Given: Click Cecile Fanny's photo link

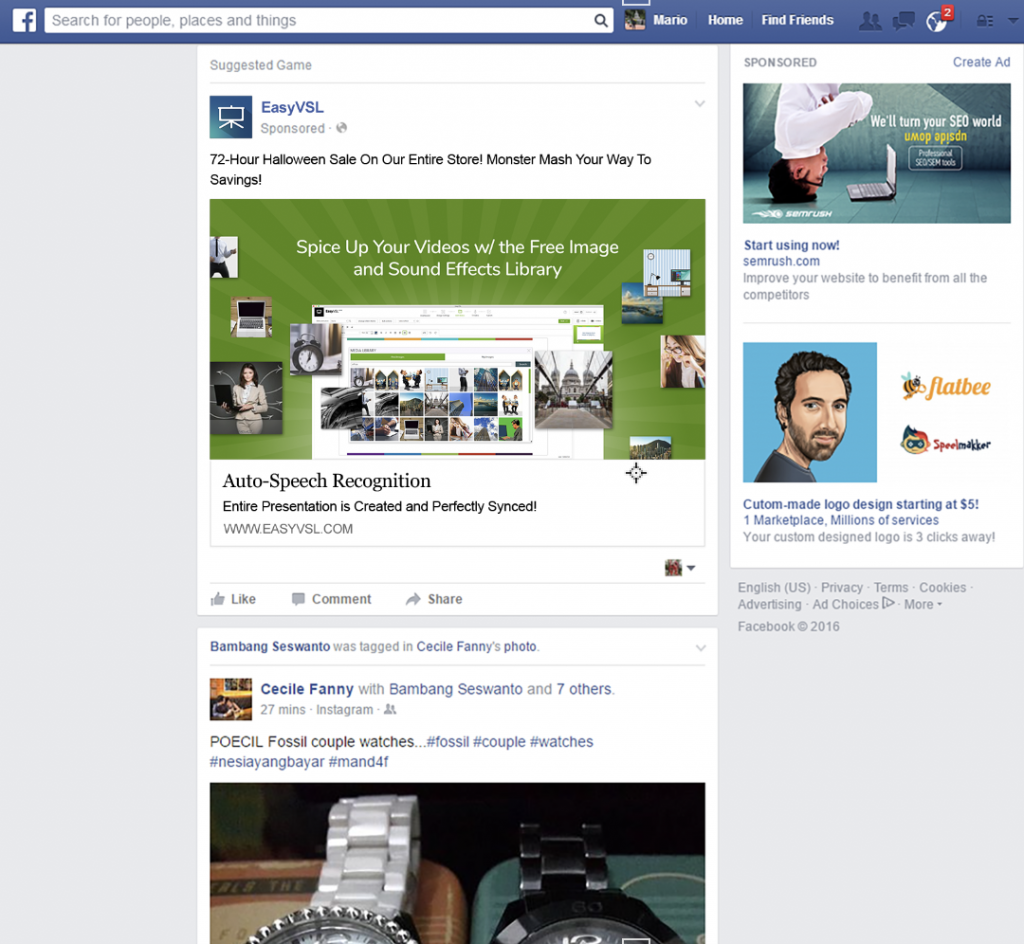Looking at the screenshot, I should (477, 646).
